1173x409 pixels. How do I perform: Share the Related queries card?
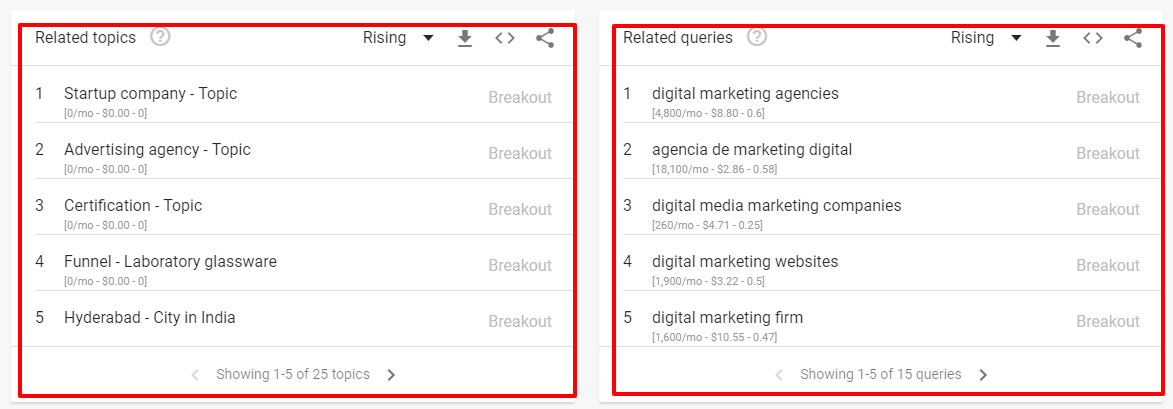(x=1133, y=38)
